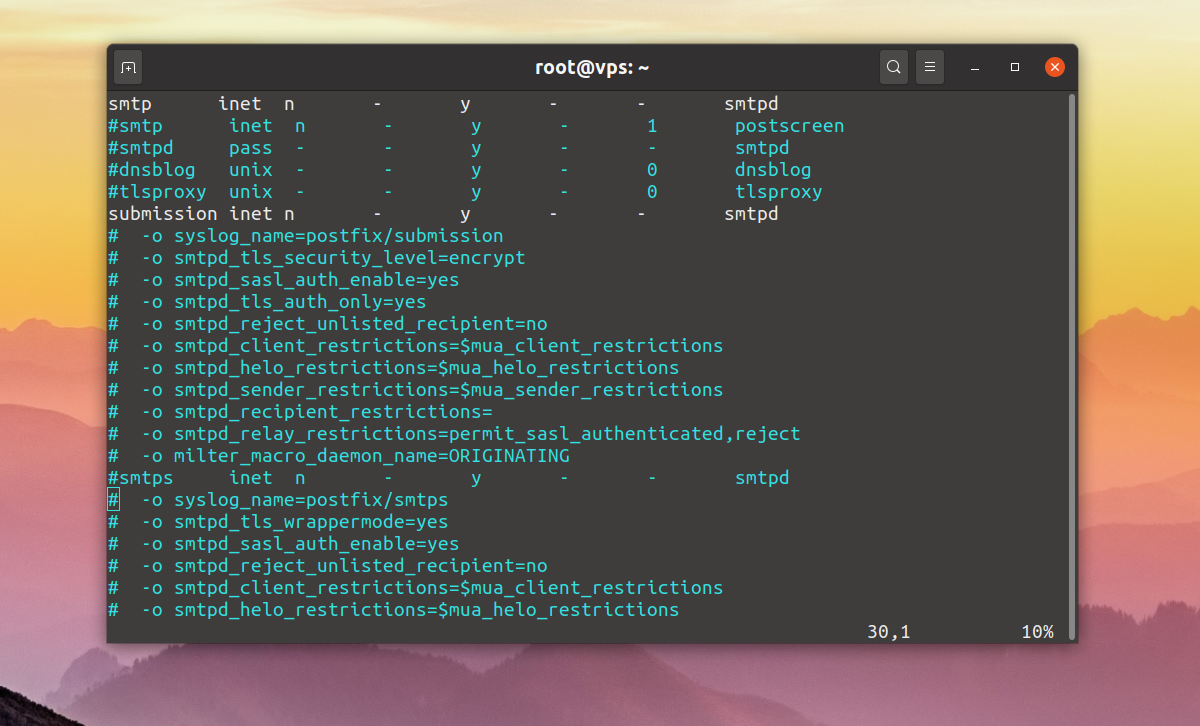Click the word submission

point(163,214)
